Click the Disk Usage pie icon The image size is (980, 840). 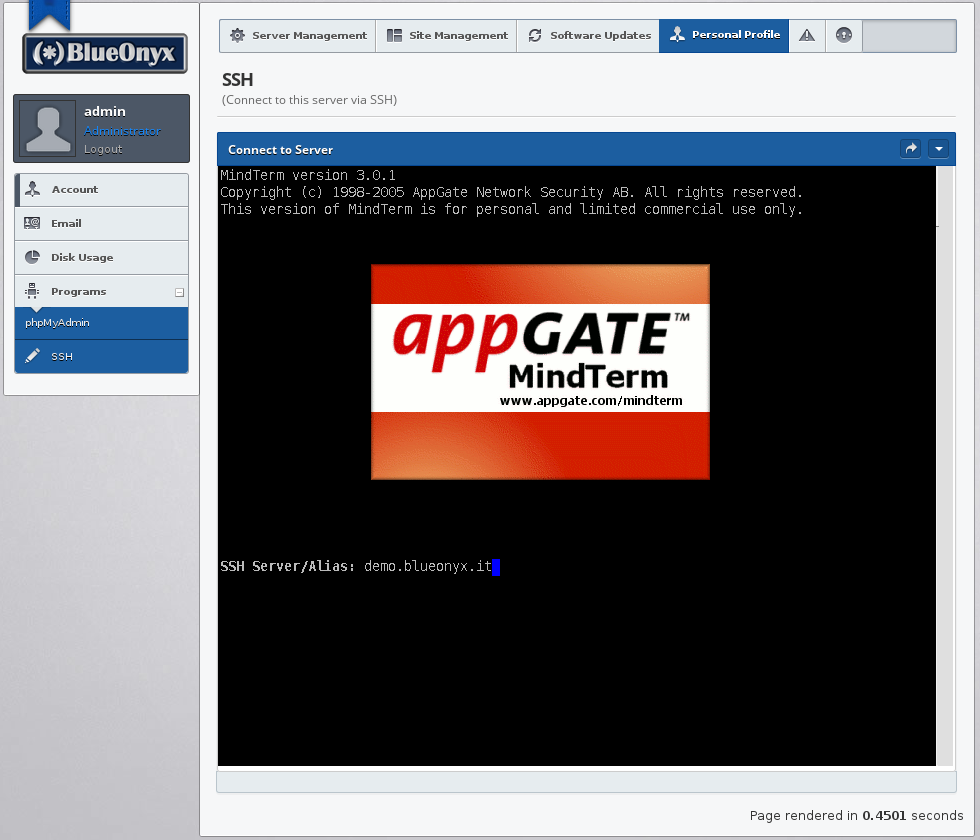click(x=32, y=257)
